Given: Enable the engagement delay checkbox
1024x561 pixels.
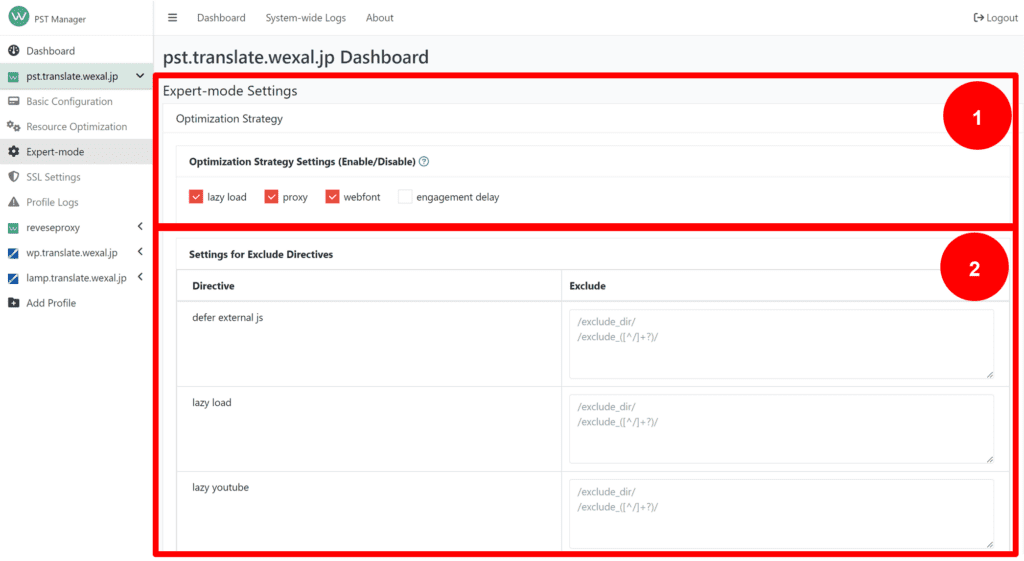Looking at the screenshot, I should 405,197.
